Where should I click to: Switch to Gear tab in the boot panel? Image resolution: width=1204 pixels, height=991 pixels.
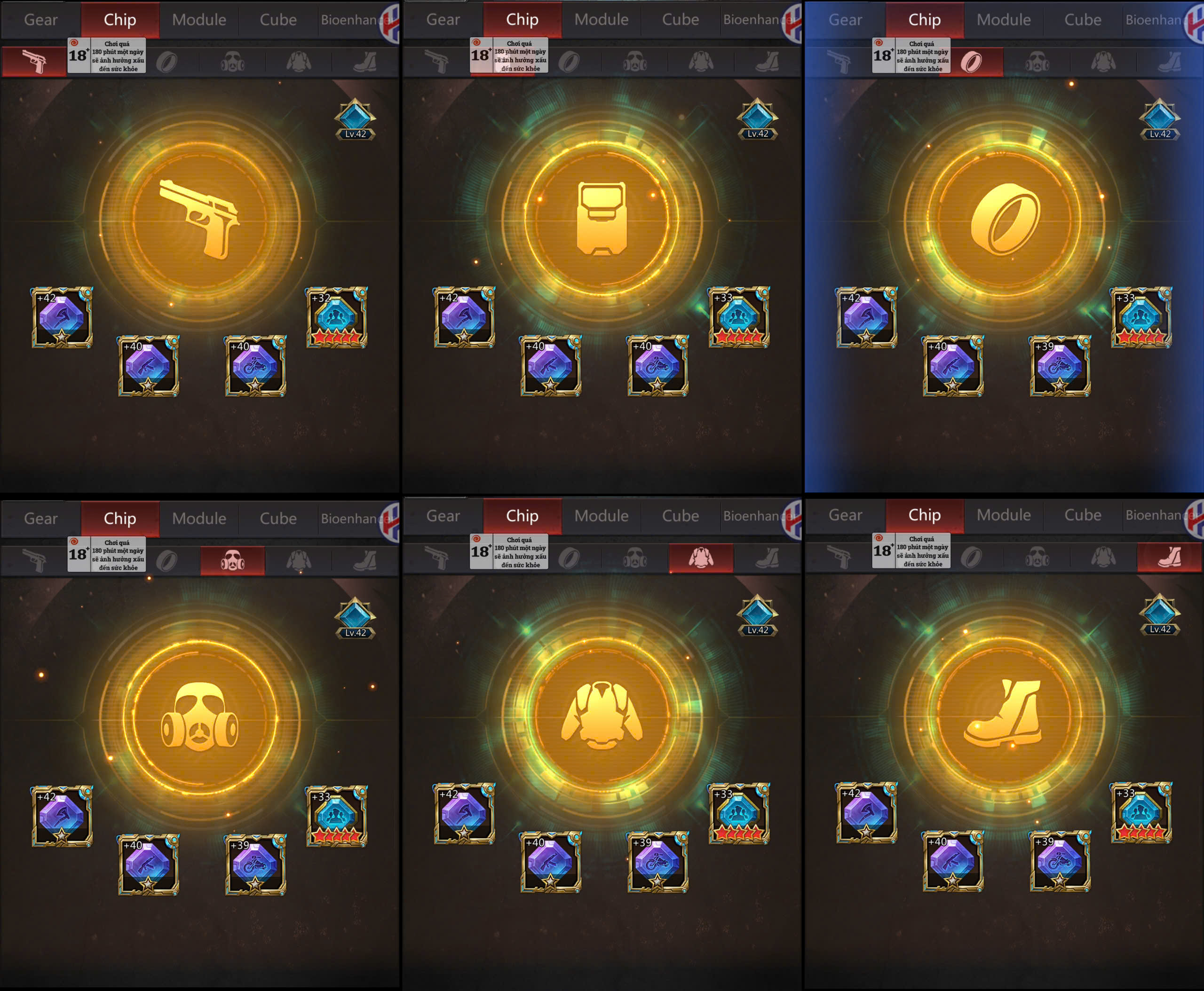(845, 515)
